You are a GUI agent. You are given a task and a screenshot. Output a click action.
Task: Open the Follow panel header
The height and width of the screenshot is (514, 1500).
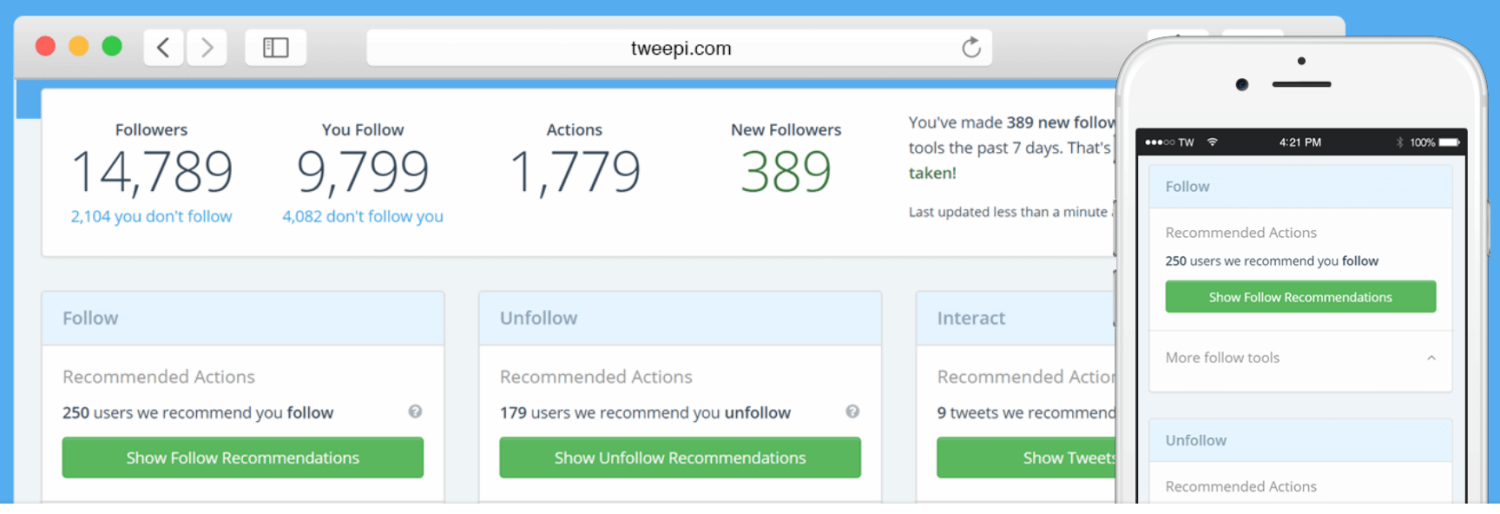(242, 318)
